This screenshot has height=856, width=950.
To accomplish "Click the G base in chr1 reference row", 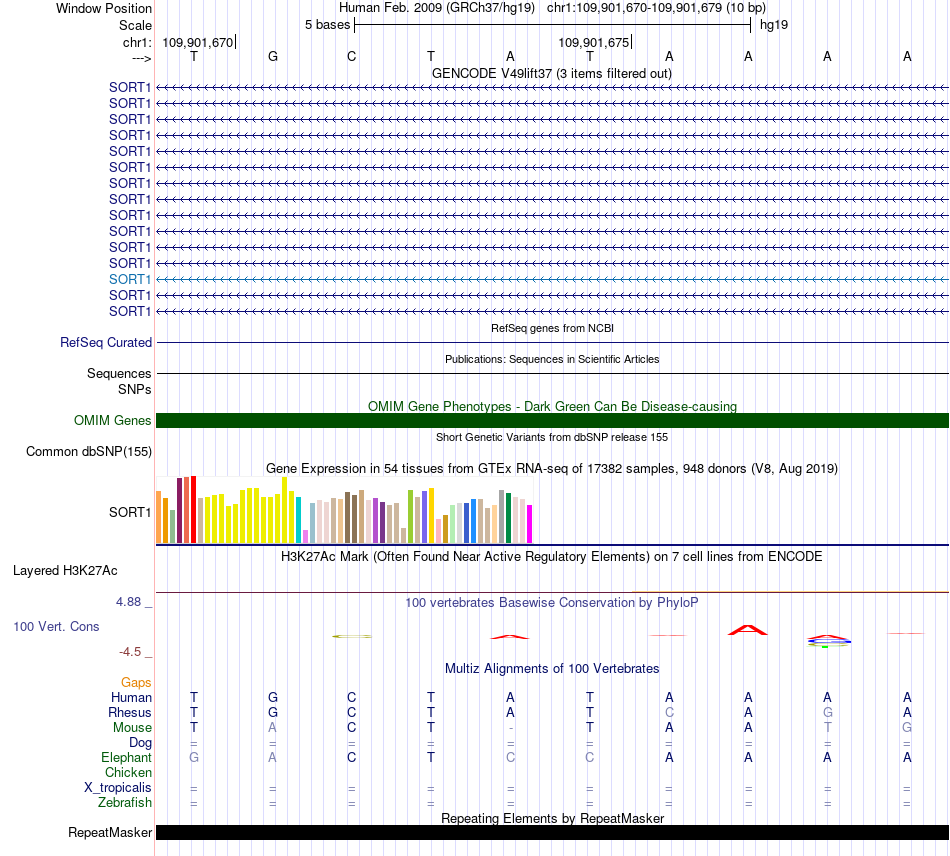I will (x=273, y=56).
